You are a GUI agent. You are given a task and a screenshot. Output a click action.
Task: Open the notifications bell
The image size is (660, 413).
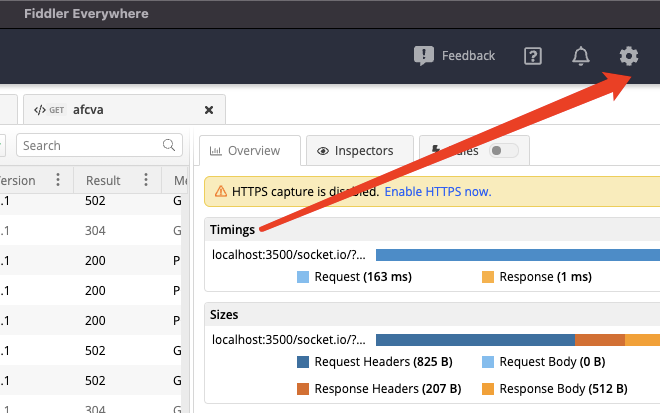[581, 56]
